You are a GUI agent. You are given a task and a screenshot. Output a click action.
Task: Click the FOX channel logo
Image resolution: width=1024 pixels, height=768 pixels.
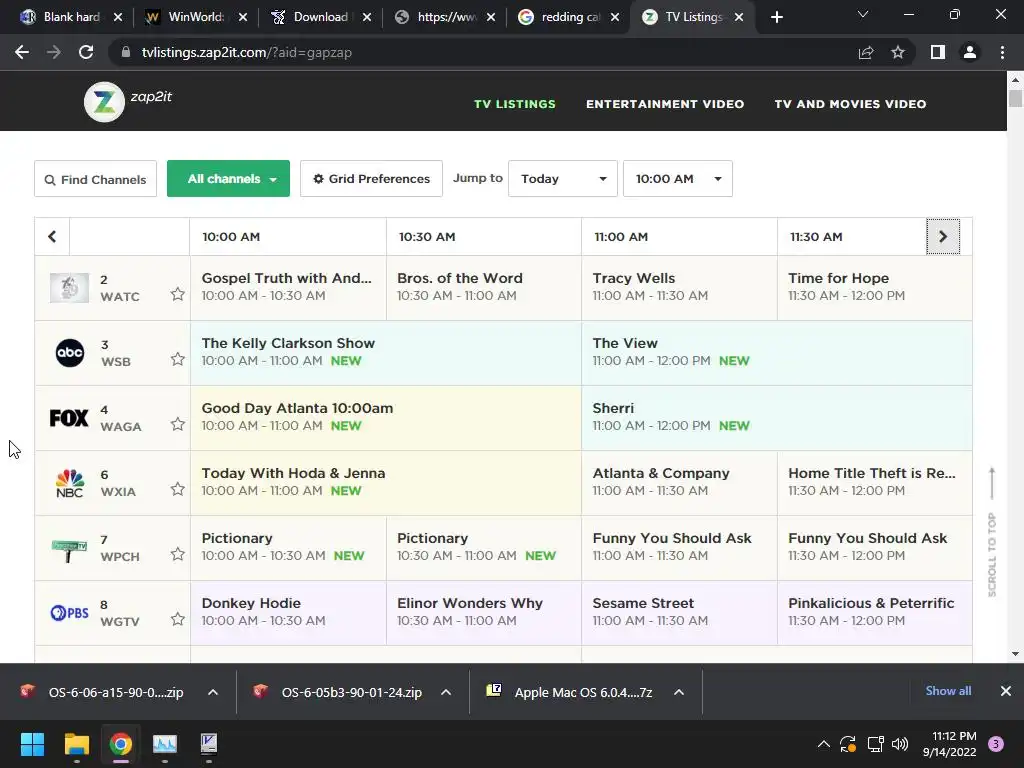69,418
